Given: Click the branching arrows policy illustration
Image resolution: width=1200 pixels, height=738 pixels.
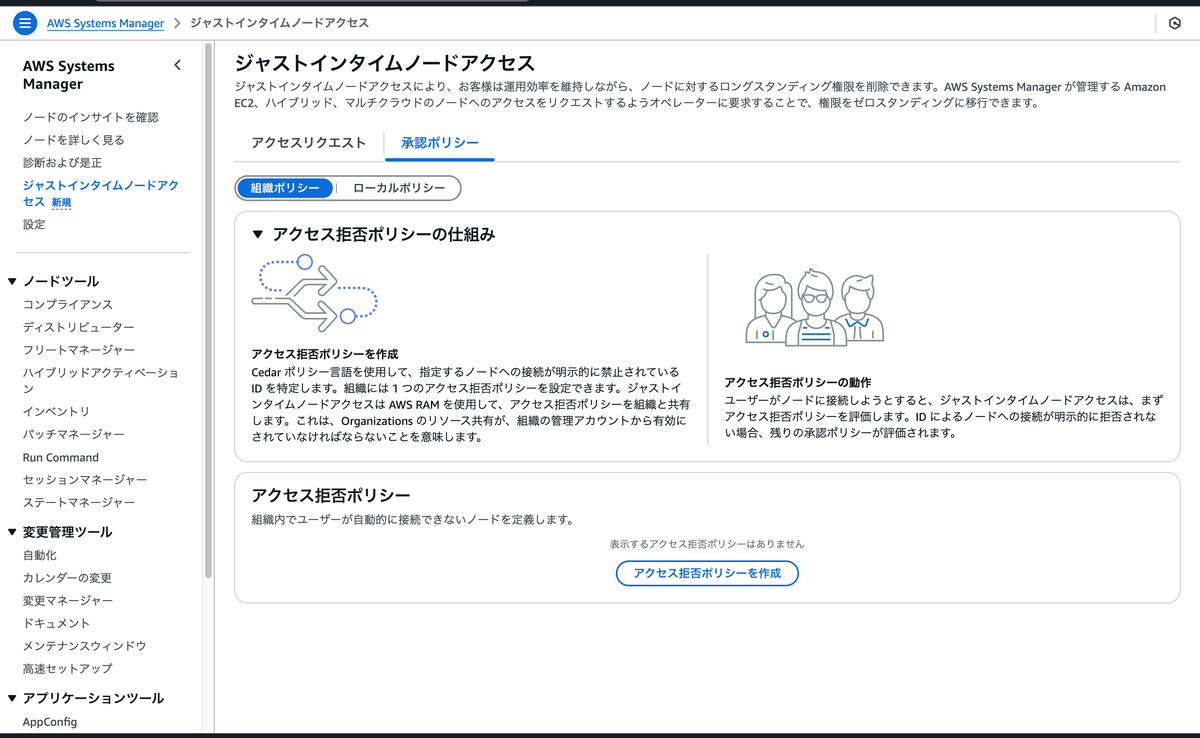Looking at the screenshot, I should (x=314, y=293).
